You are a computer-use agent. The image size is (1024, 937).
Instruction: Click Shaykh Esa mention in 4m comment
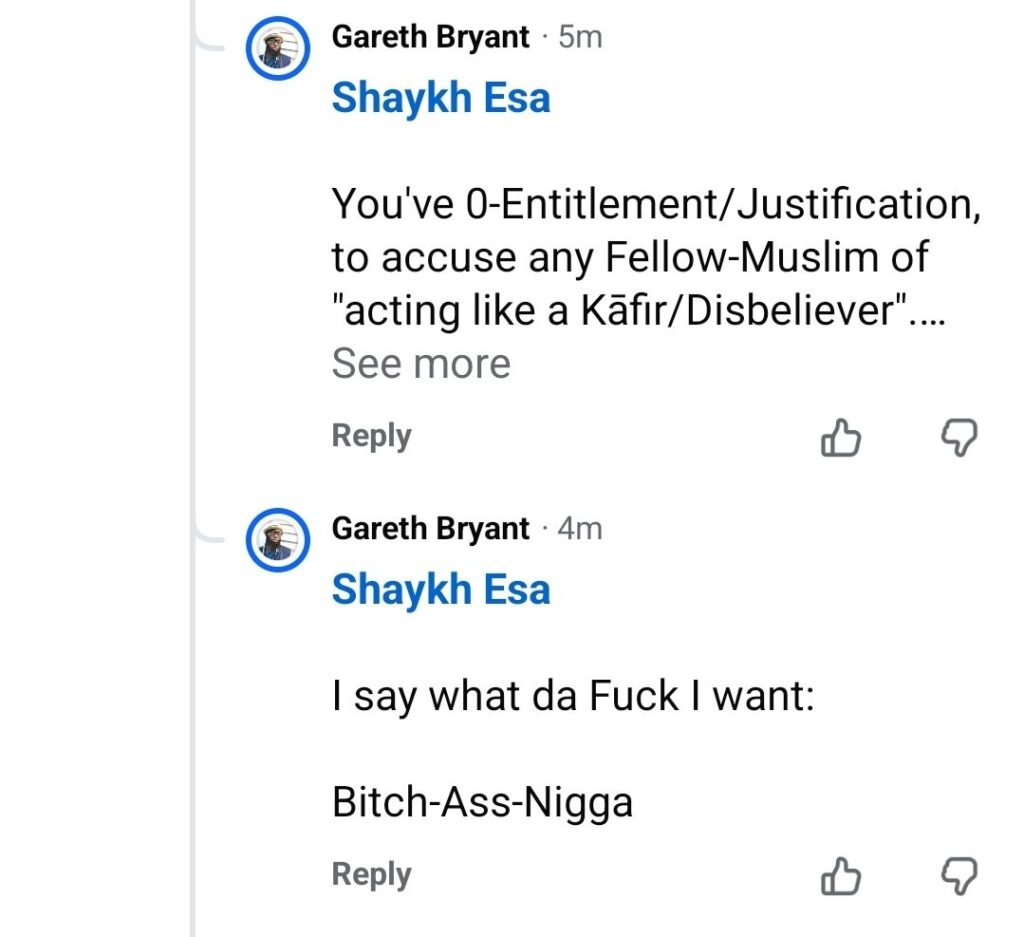tap(441, 588)
